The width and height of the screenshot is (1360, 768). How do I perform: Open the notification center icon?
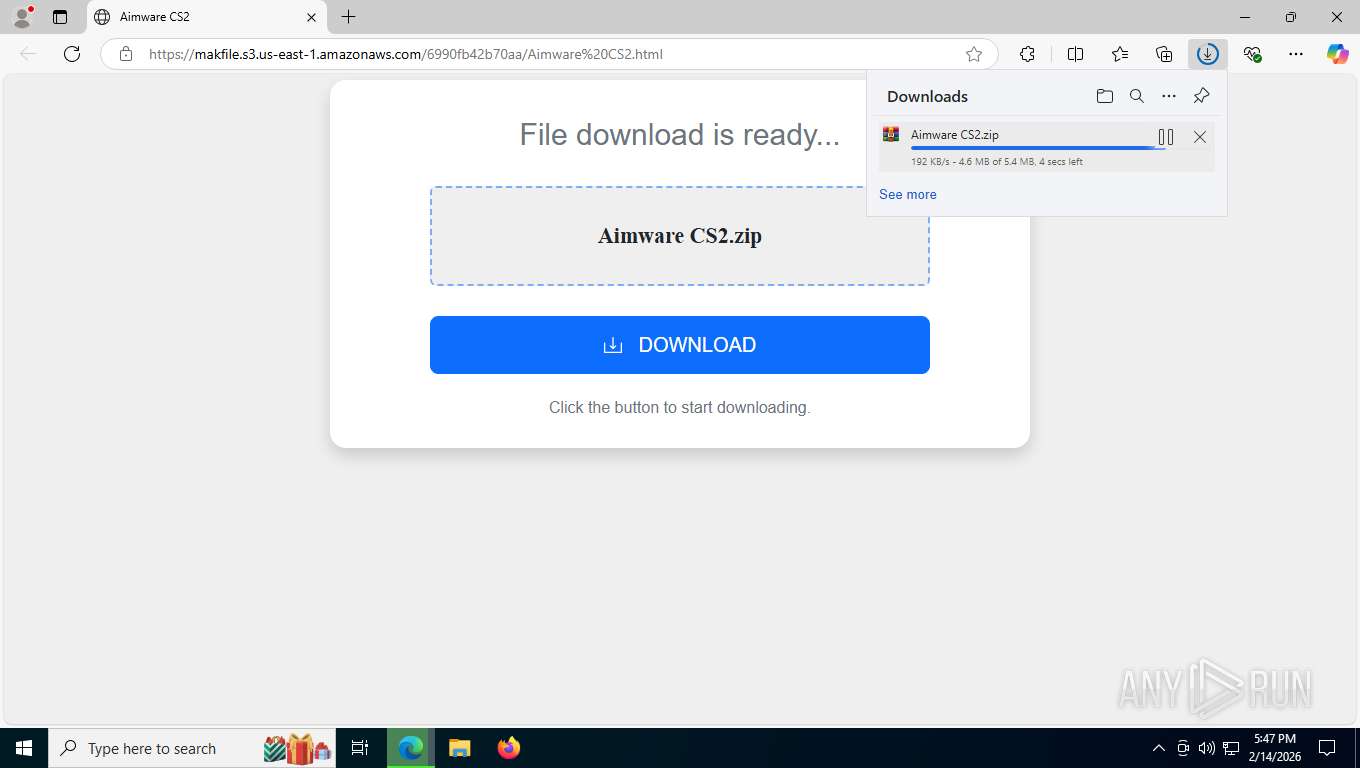(x=1327, y=748)
